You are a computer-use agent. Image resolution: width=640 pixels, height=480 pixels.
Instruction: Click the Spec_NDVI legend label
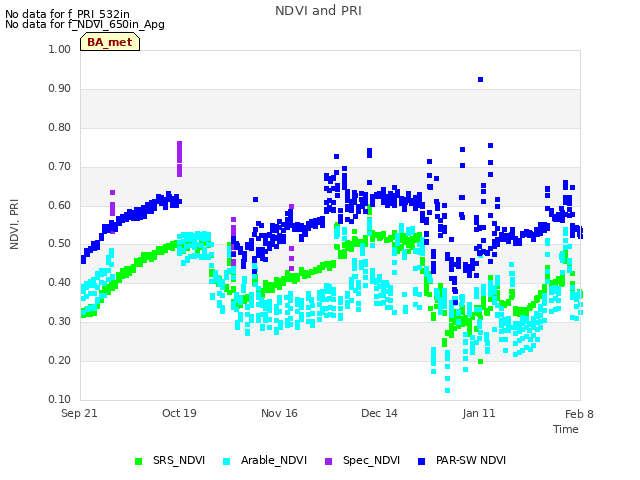371,460
